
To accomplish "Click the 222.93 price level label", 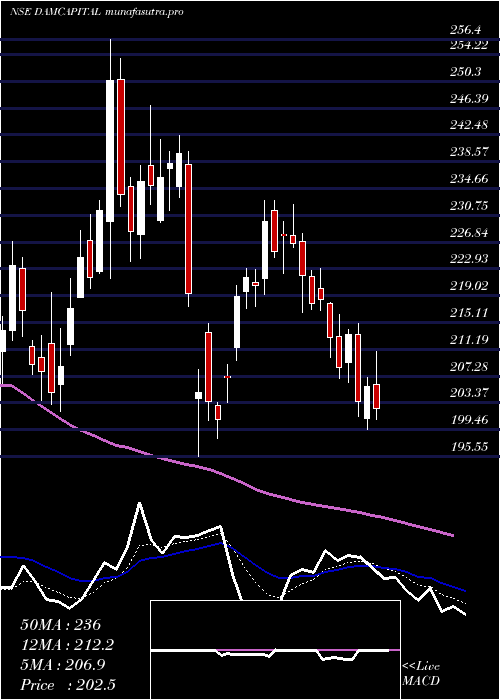I will (469, 259).
